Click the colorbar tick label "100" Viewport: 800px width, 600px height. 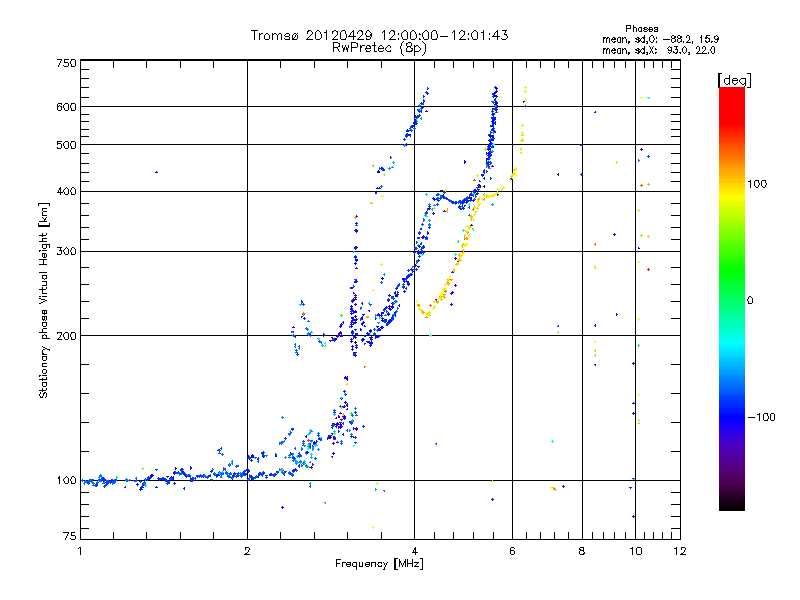point(757,184)
